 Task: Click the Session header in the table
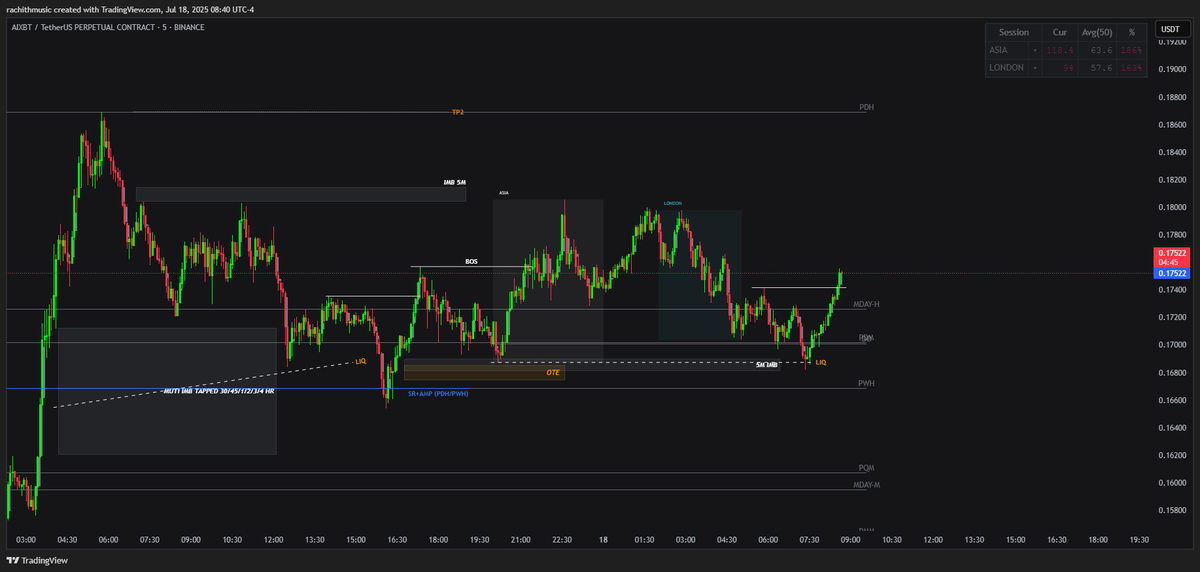[1013, 32]
